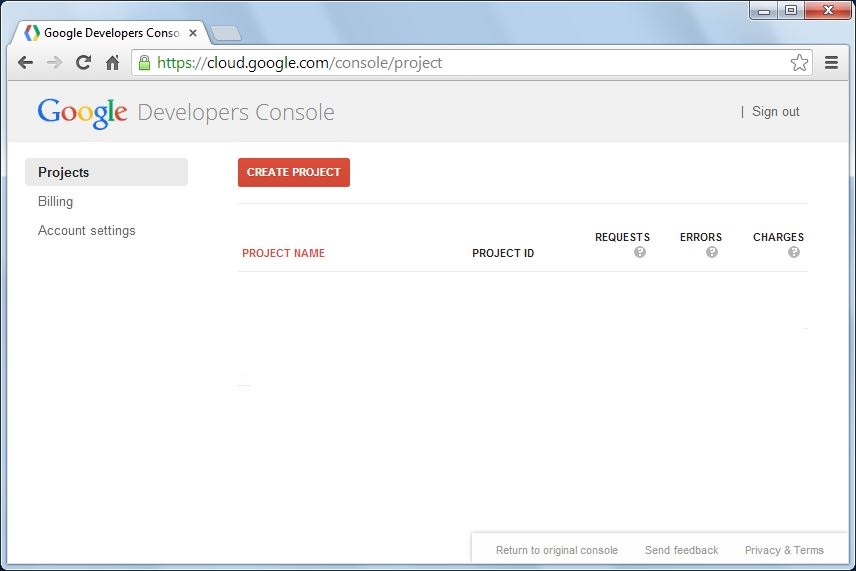Image resolution: width=856 pixels, height=571 pixels.
Task: Open the Chrome hamburger menu
Action: coord(831,63)
